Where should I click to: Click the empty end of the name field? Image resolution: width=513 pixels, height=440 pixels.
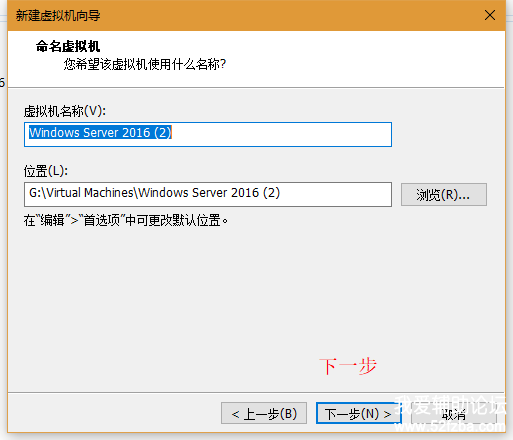282,134
